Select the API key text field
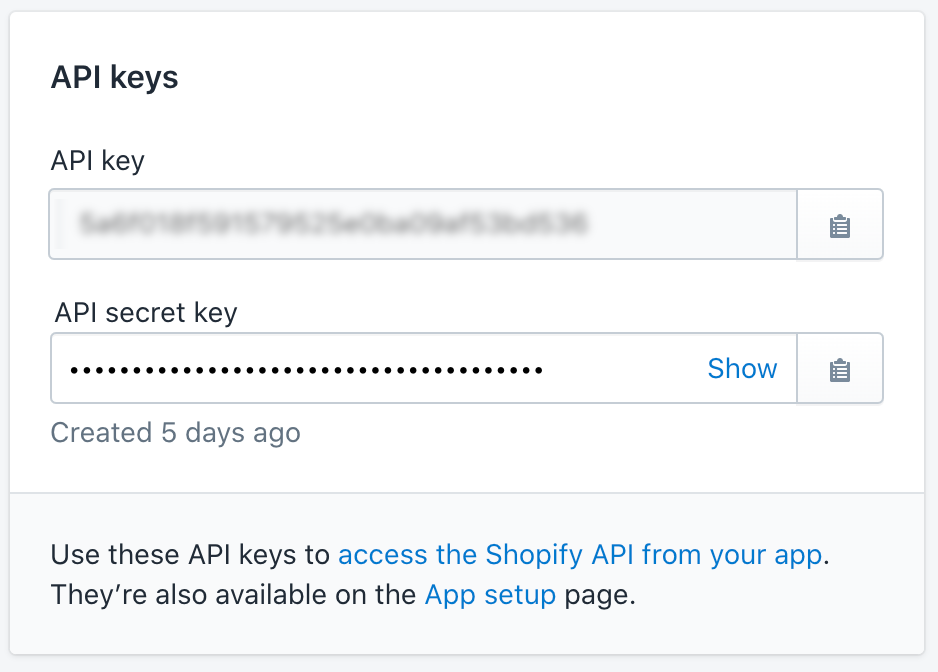 coord(420,224)
